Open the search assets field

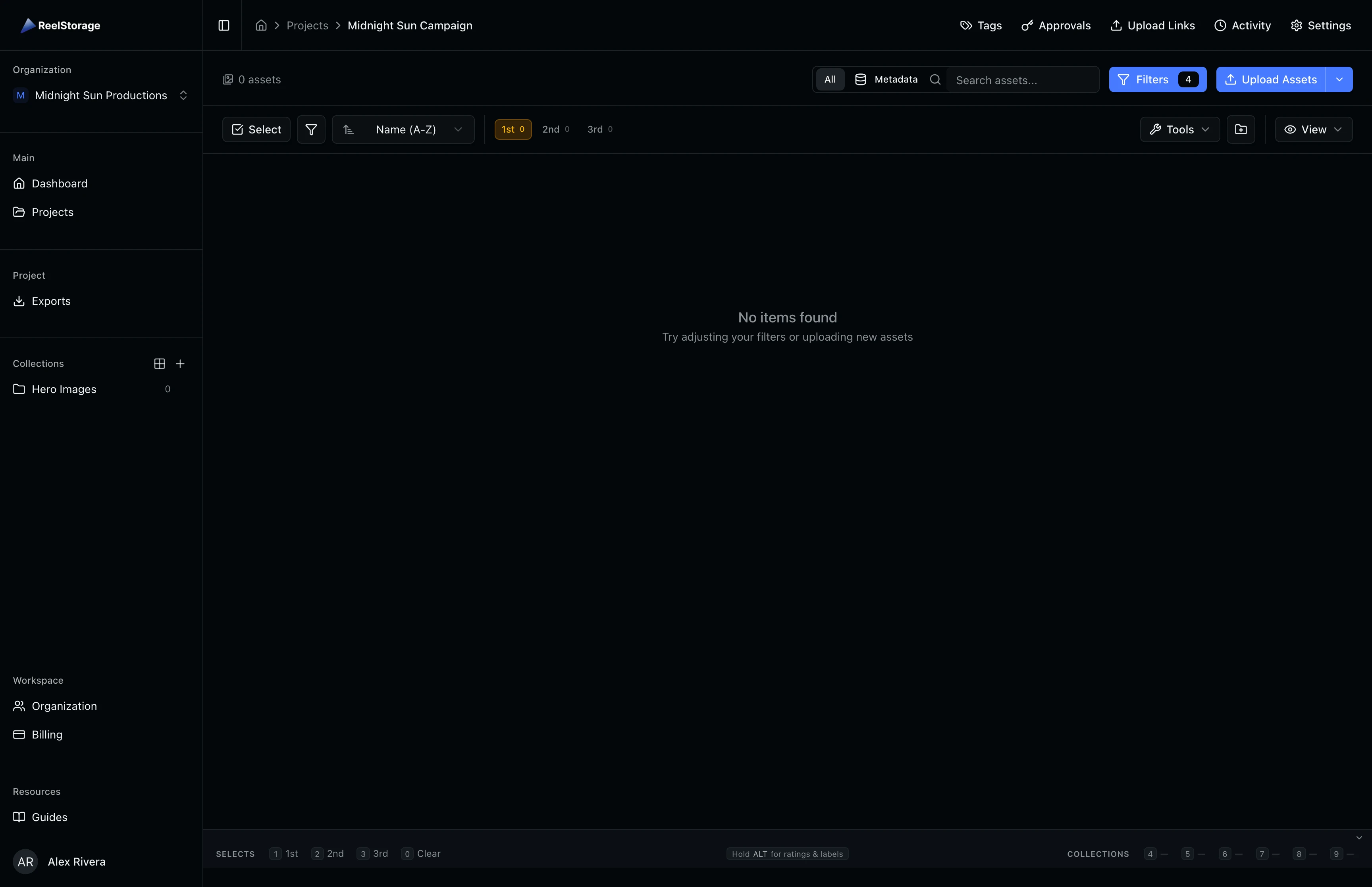click(1024, 79)
